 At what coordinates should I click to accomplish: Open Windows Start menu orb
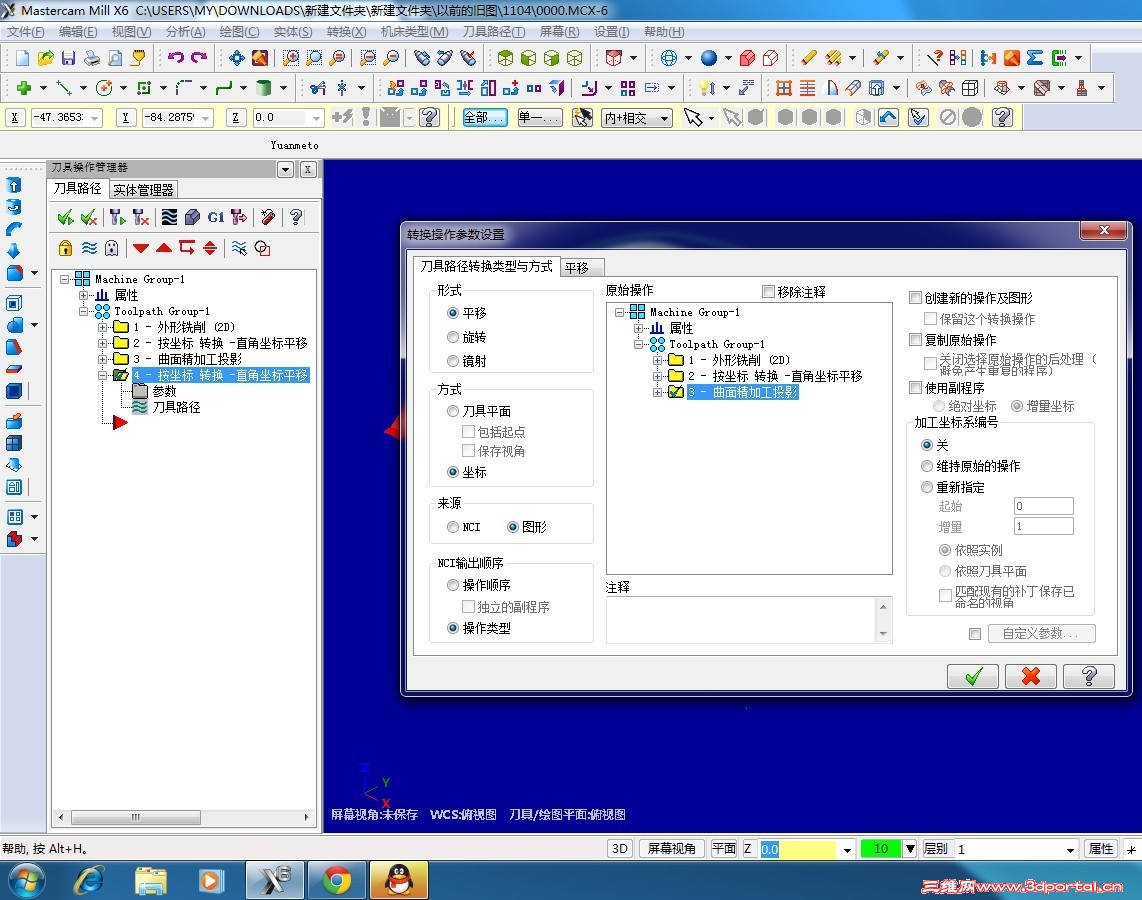point(27,880)
